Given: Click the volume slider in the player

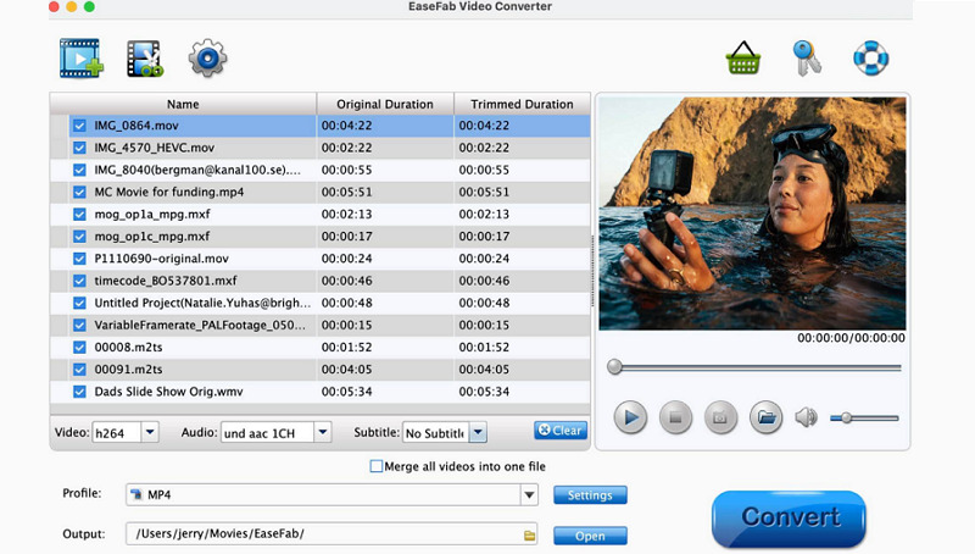Looking at the screenshot, I should (865, 418).
